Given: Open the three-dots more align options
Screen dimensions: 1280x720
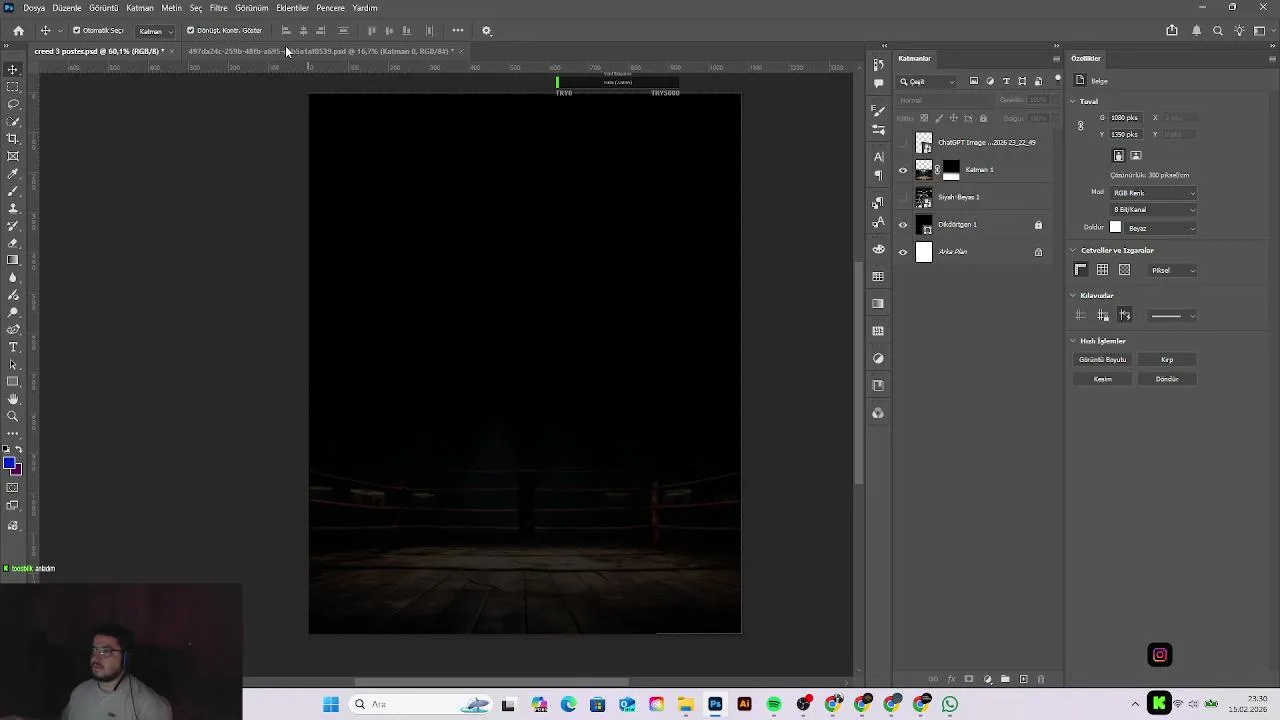Looking at the screenshot, I should (458, 31).
